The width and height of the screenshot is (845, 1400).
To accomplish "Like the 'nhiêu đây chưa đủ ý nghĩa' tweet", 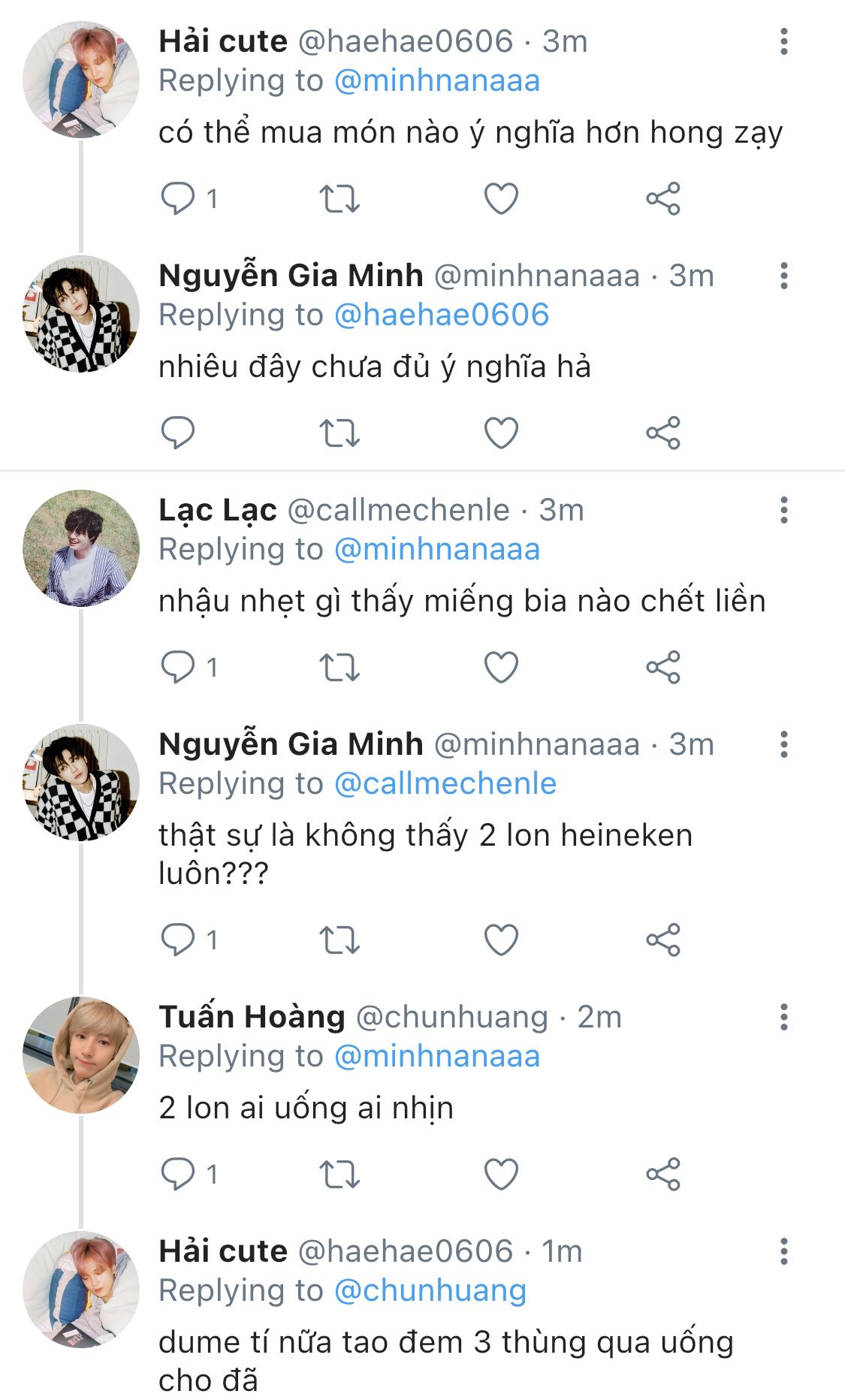I will click(501, 433).
